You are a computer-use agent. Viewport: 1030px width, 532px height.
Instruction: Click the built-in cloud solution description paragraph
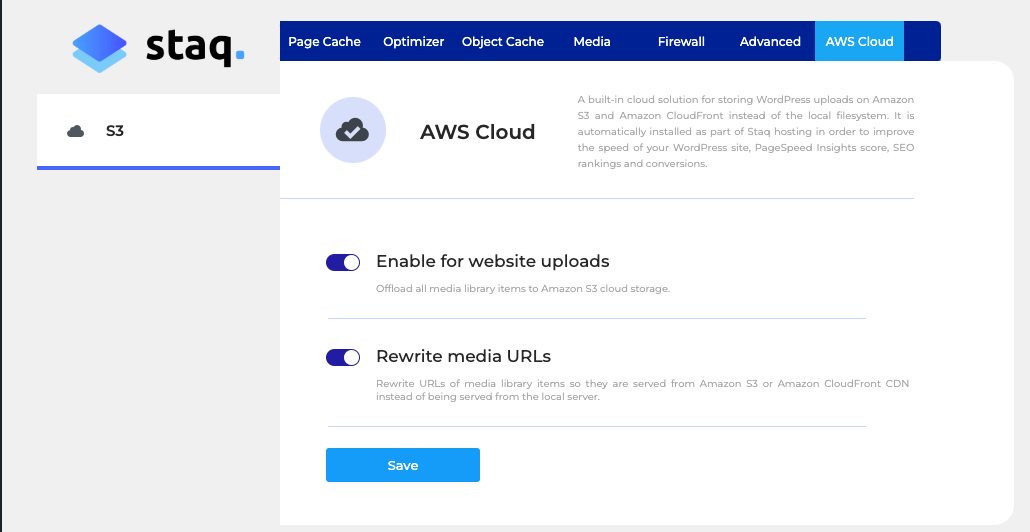[745, 131]
